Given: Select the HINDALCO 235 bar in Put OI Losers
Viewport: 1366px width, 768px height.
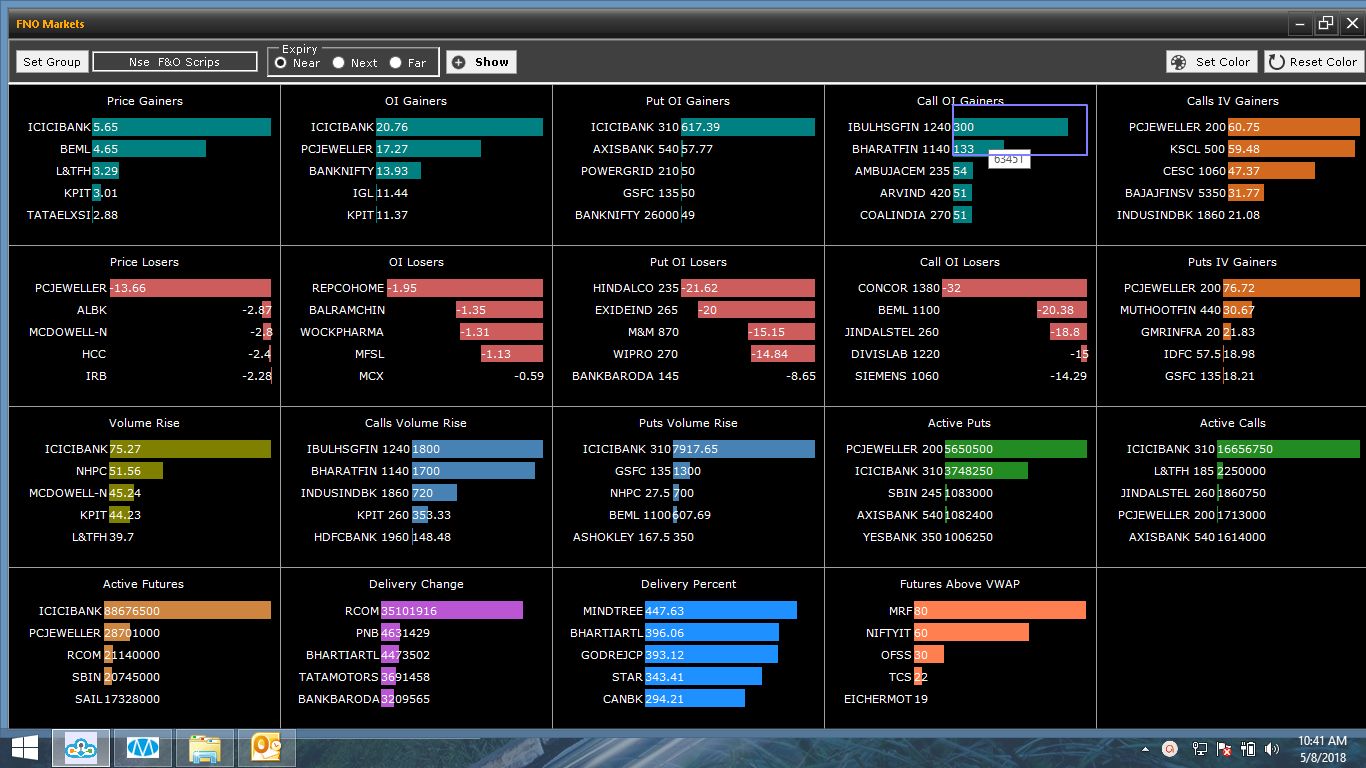Looking at the screenshot, I should pyautogui.click(x=748, y=288).
